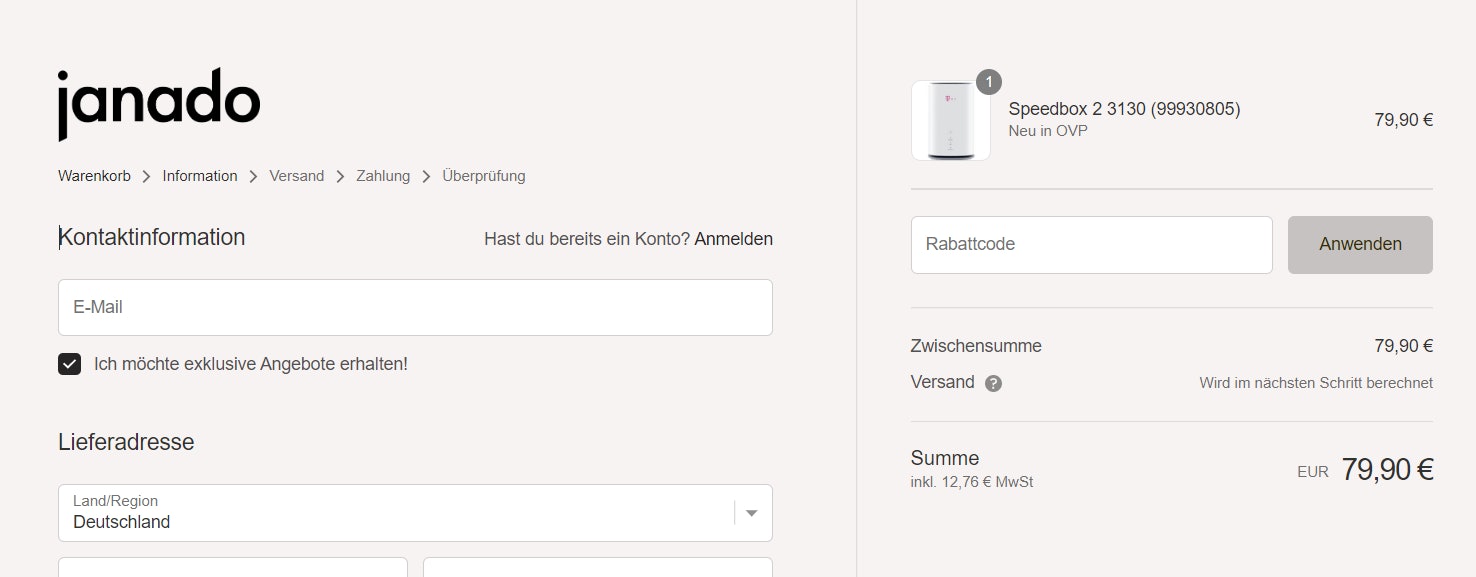Click the chevron between Zahlung and Überprüfung
This screenshot has height=577, width=1476.
(426, 177)
